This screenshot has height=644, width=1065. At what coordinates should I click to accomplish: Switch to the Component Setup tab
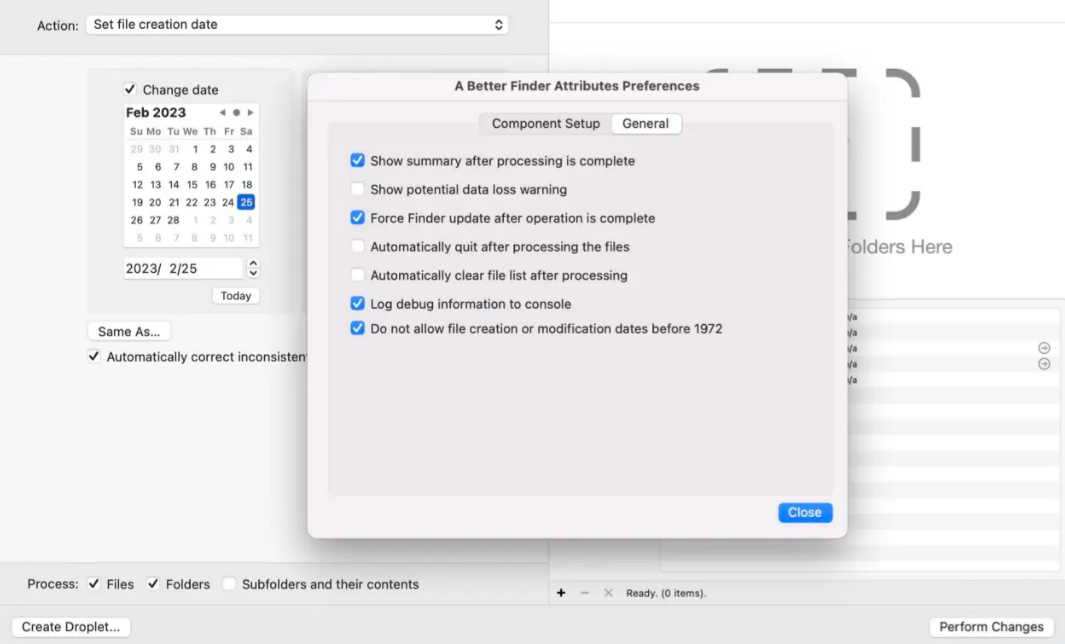point(545,124)
